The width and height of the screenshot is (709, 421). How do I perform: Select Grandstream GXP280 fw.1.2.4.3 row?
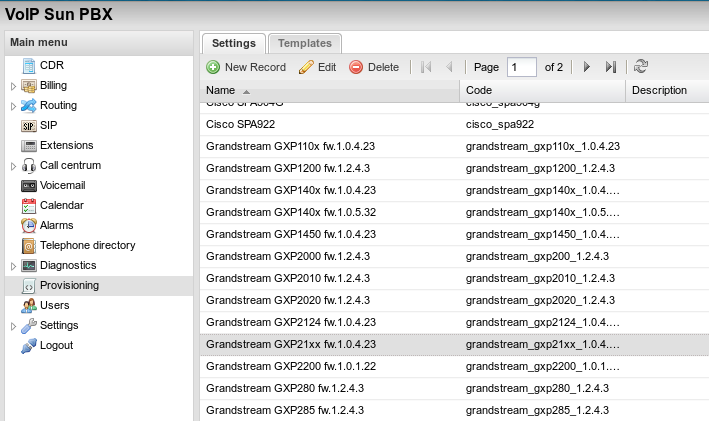454,388
